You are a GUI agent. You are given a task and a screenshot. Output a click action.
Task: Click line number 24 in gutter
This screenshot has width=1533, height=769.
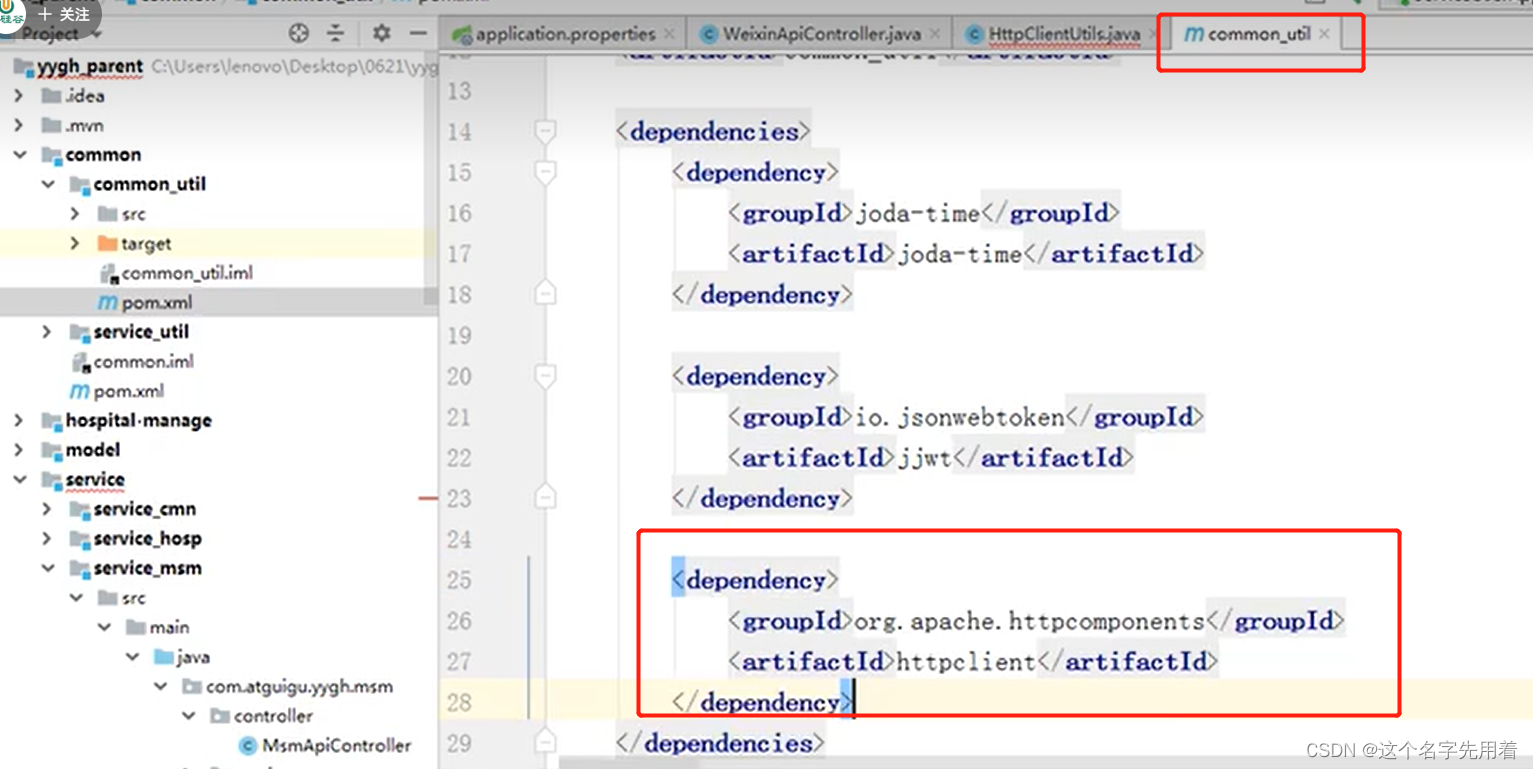point(459,539)
